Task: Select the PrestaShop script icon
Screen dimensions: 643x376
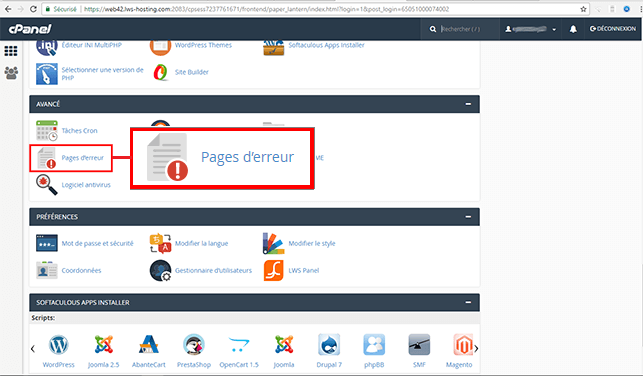Action: coord(194,345)
